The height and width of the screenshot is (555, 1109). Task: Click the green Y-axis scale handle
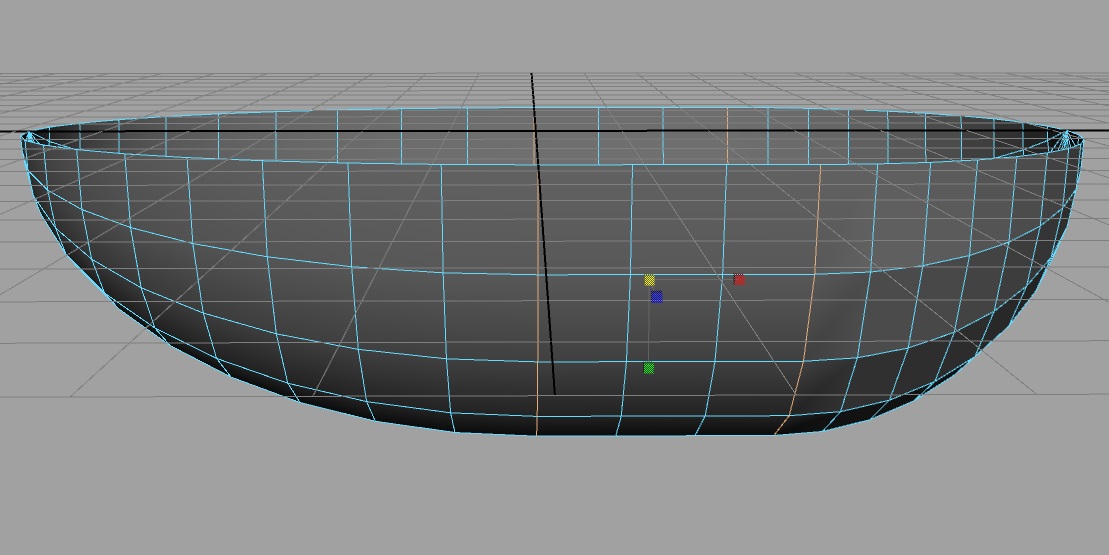tap(649, 368)
